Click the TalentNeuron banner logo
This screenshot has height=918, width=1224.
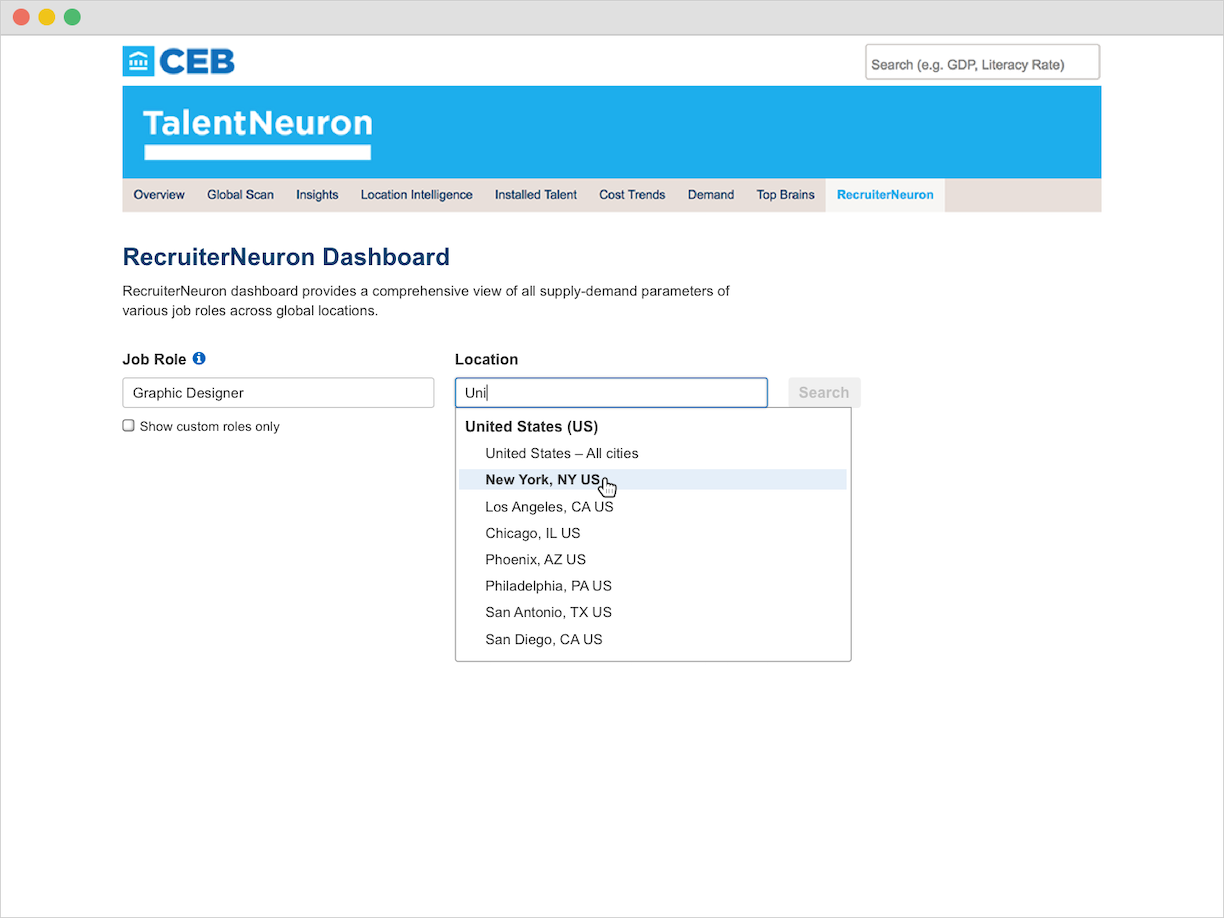pos(258,134)
